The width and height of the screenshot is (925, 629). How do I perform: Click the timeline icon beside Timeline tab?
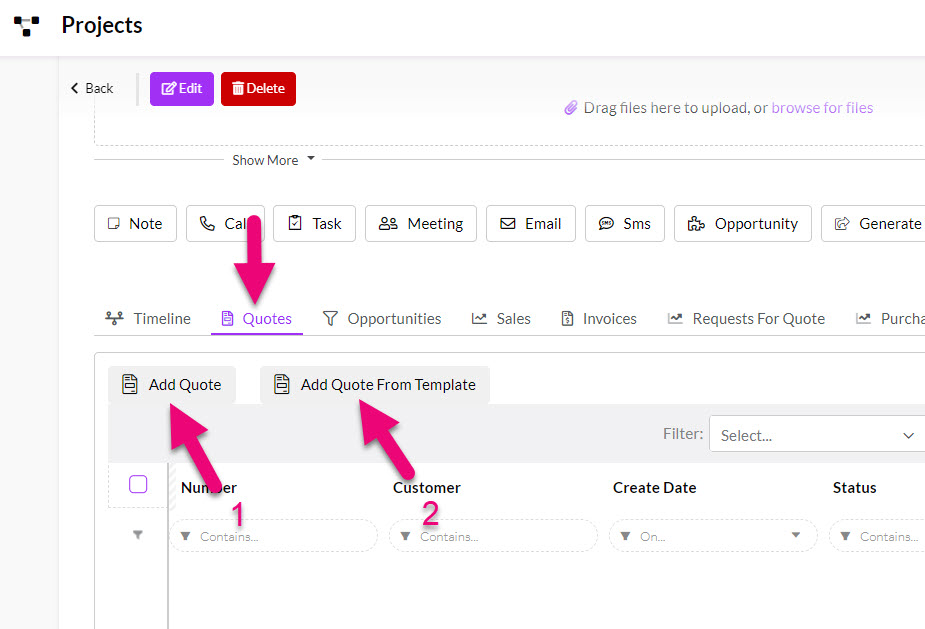tap(114, 319)
